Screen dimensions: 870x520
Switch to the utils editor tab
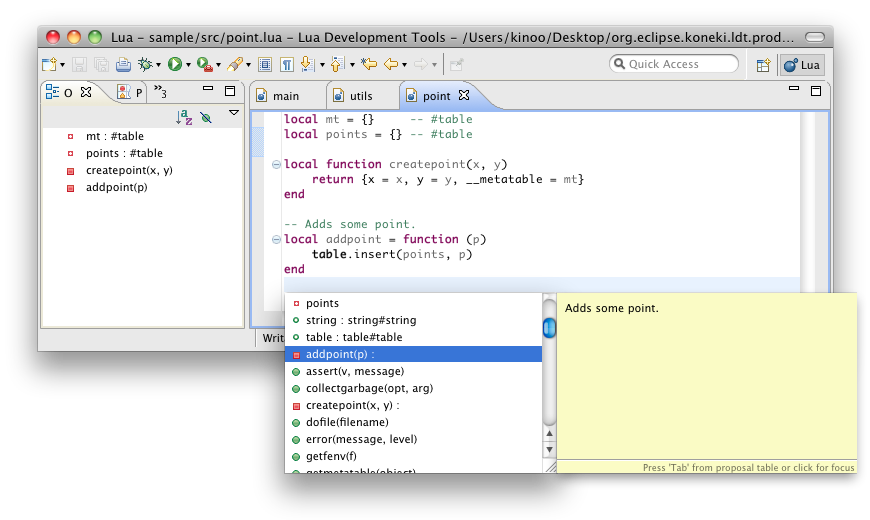click(x=361, y=96)
